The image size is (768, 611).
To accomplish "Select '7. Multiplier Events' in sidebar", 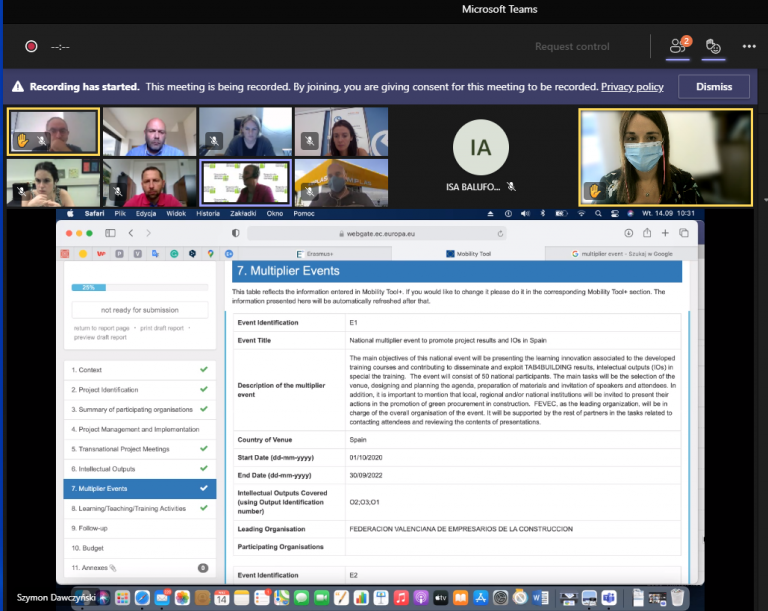I will pos(139,489).
